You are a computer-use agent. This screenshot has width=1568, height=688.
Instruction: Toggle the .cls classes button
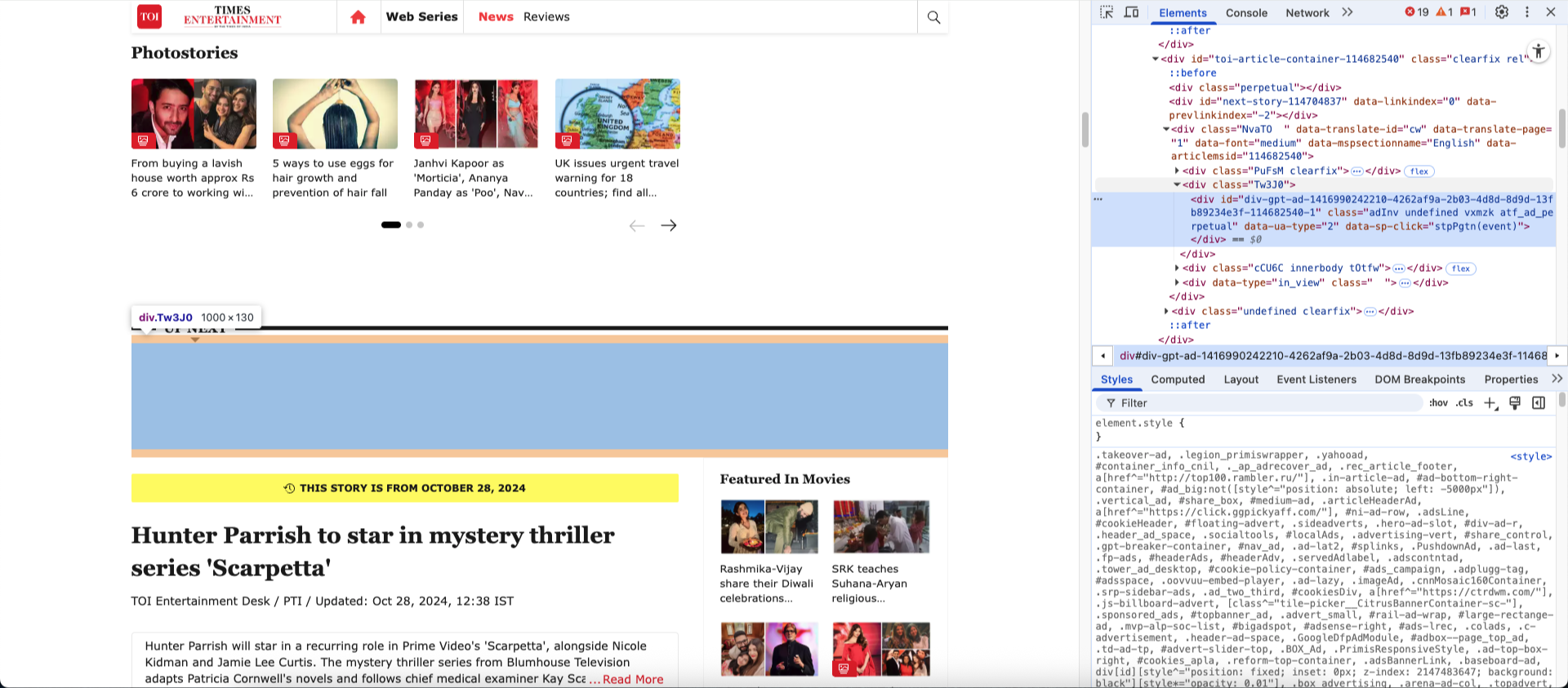1465,403
